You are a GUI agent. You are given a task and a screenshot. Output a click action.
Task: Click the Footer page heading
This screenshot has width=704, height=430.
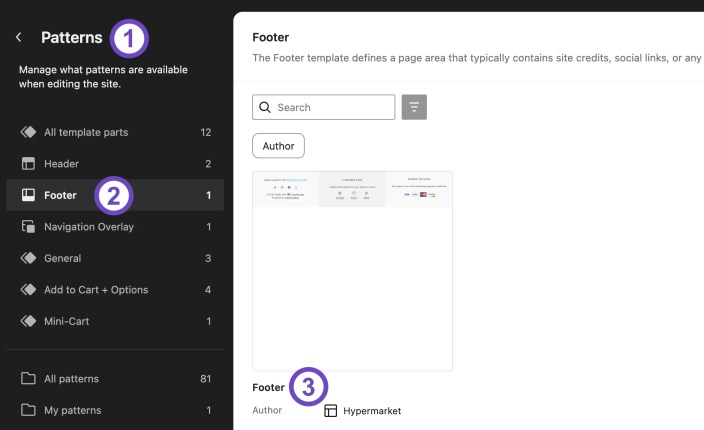(x=271, y=37)
